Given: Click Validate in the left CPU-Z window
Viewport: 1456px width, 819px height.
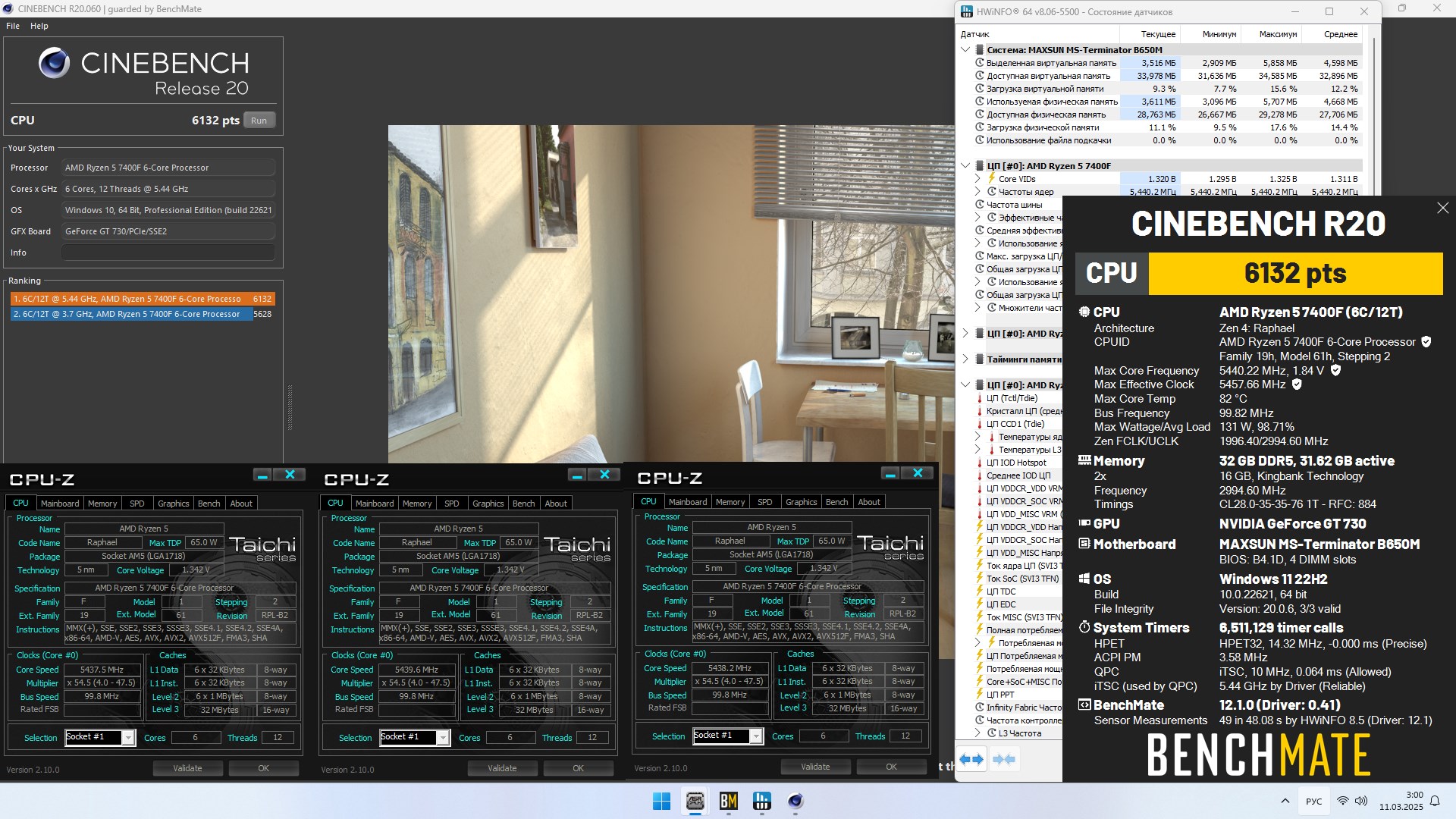Looking at the screenshot, I should coord(187,768).
